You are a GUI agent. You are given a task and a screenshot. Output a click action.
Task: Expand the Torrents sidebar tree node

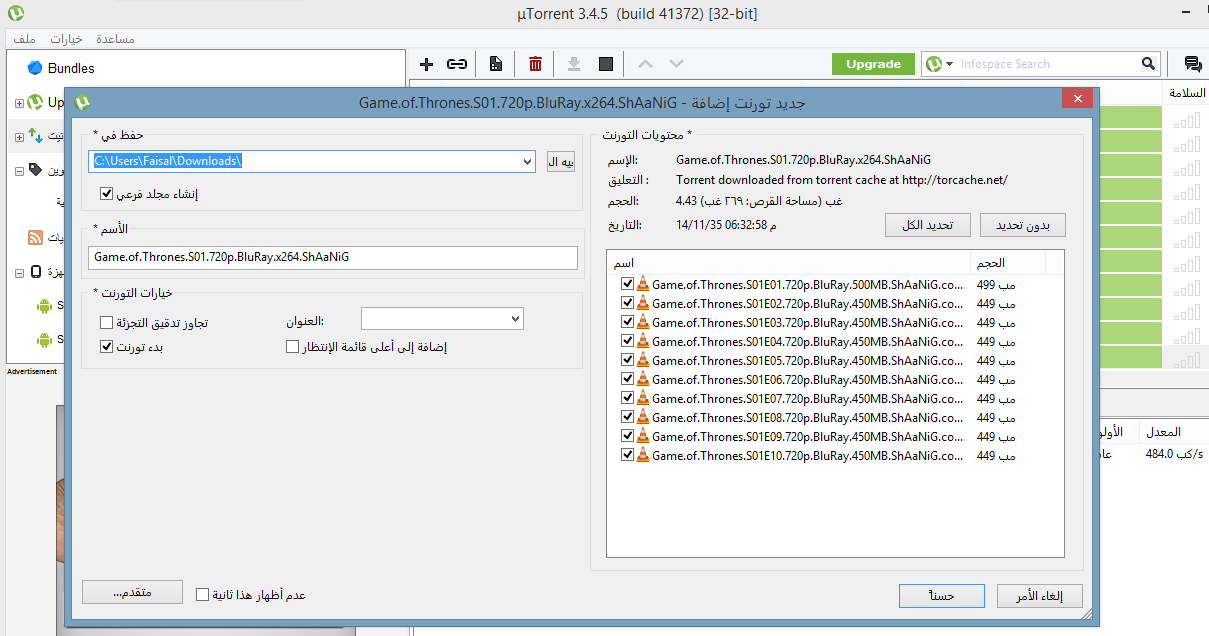19,136
